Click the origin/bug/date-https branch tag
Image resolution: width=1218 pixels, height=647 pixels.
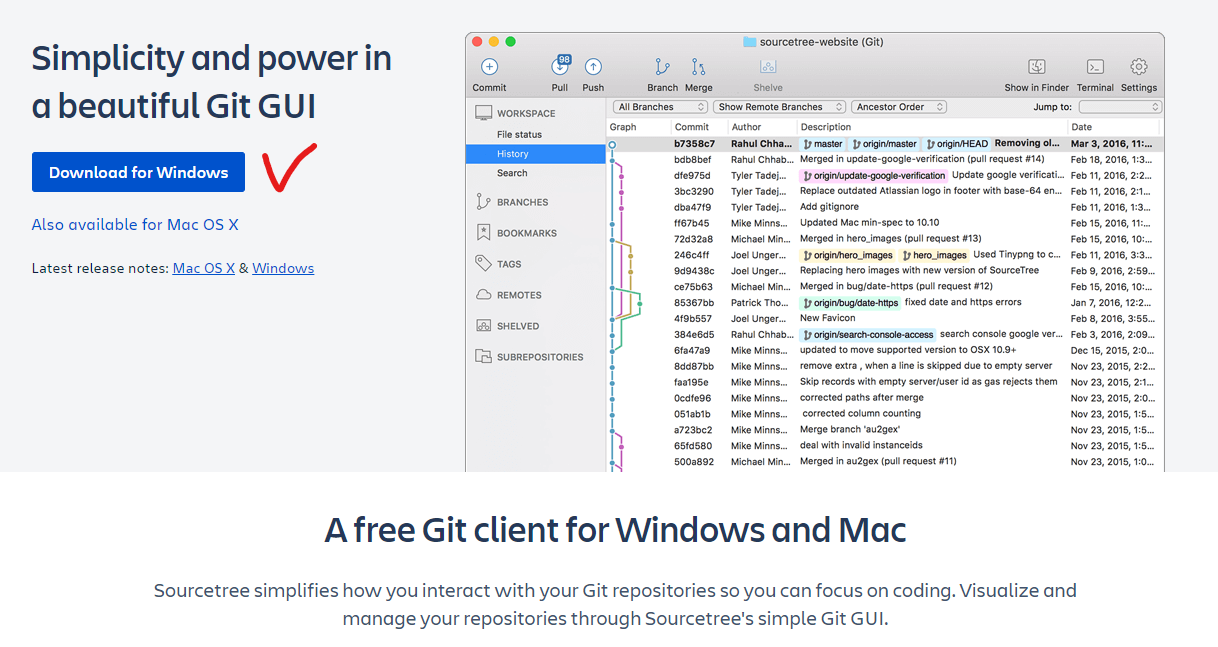[x=850, y=302]
